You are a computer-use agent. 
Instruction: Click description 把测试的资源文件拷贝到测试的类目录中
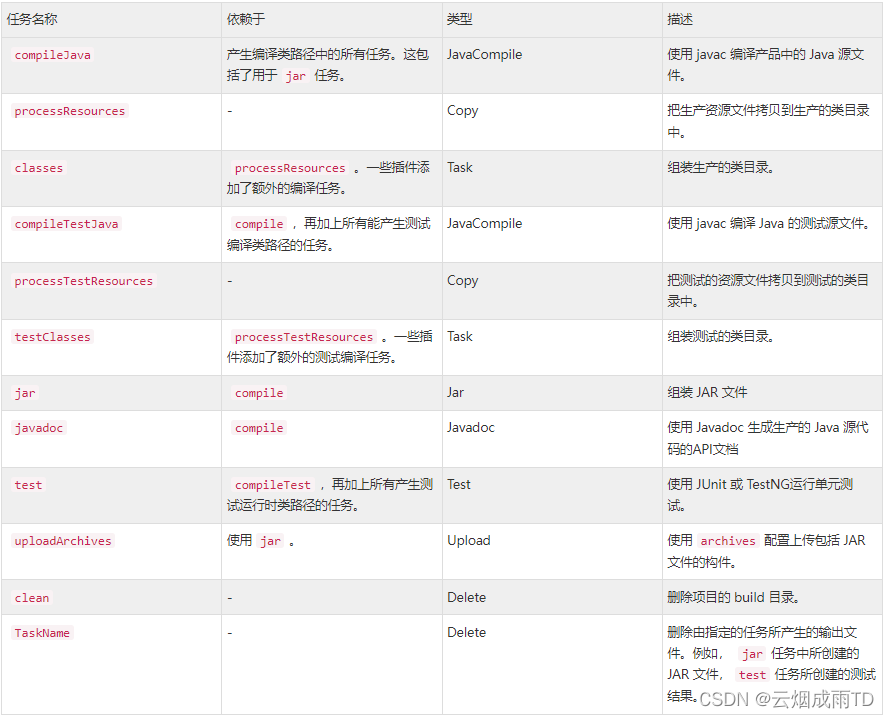[x=768, y=291]
